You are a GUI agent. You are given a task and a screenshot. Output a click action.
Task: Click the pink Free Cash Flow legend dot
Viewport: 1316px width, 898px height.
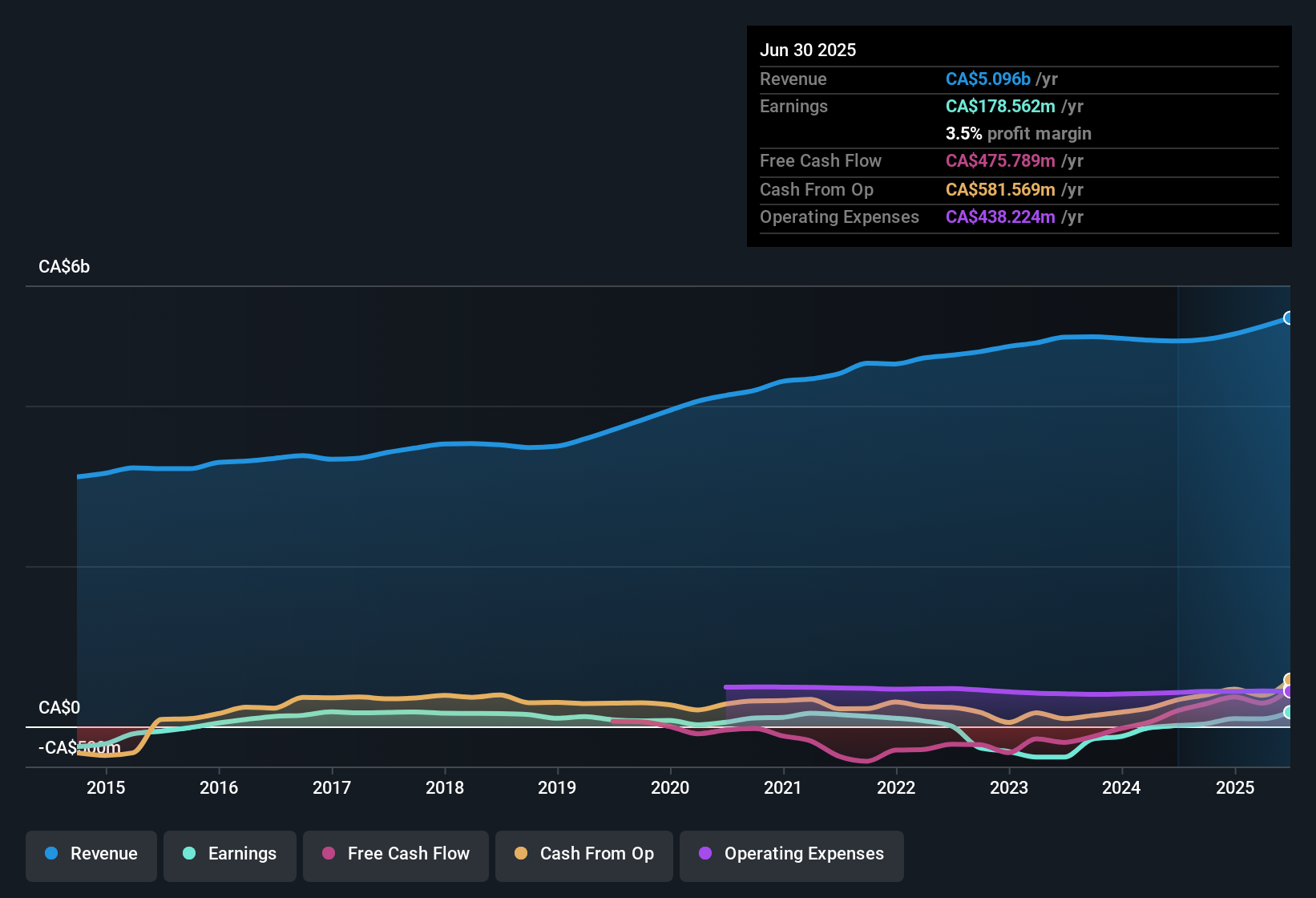(328, 854)
